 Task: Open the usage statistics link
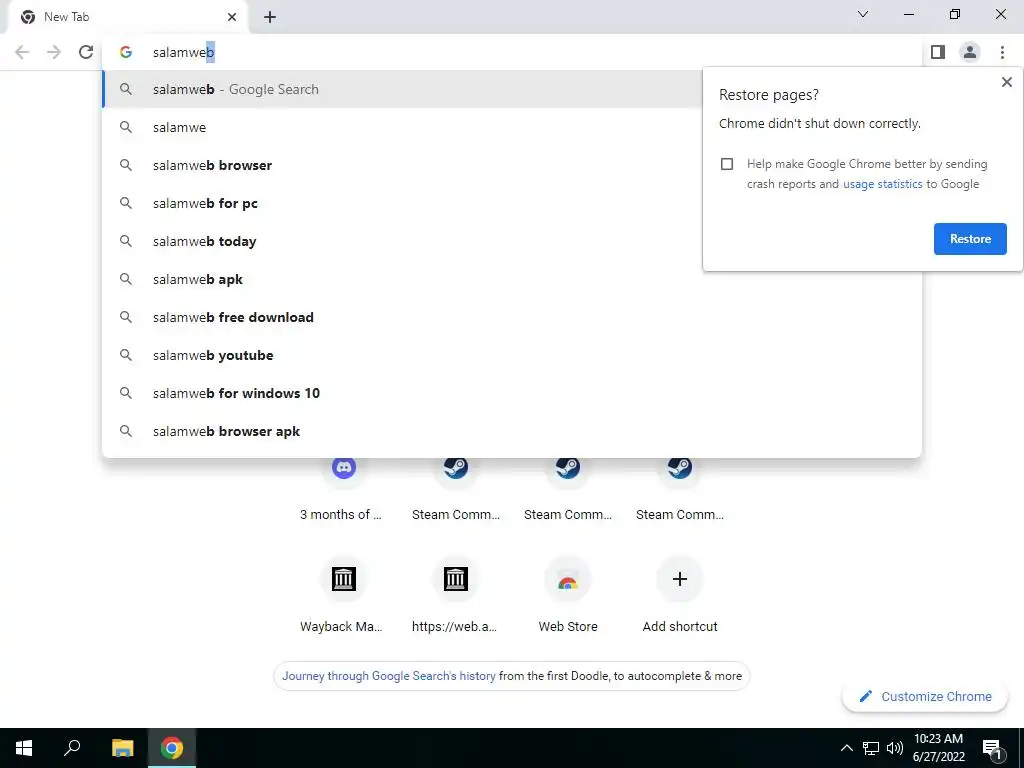pos(882,184)
